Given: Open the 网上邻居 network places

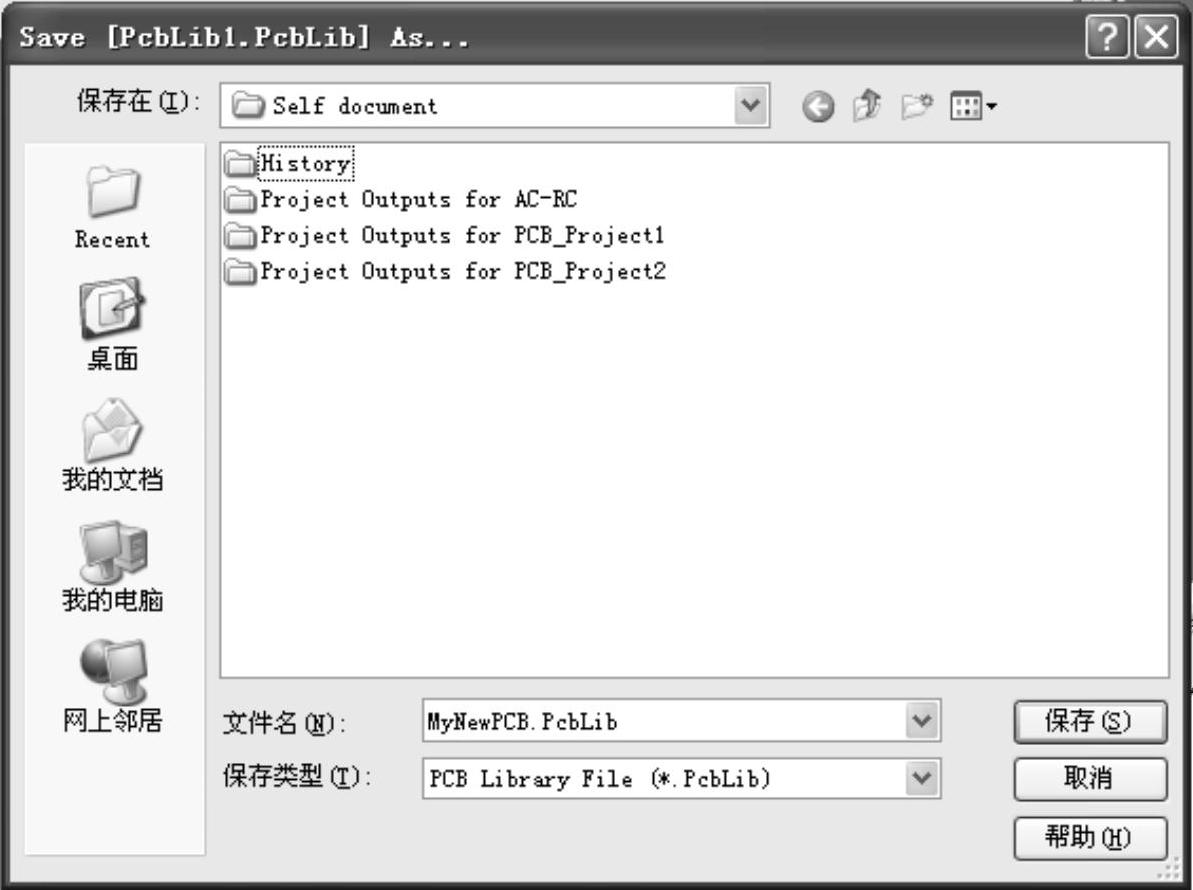Looking at the screenshot, I should [x=113, y=685].
